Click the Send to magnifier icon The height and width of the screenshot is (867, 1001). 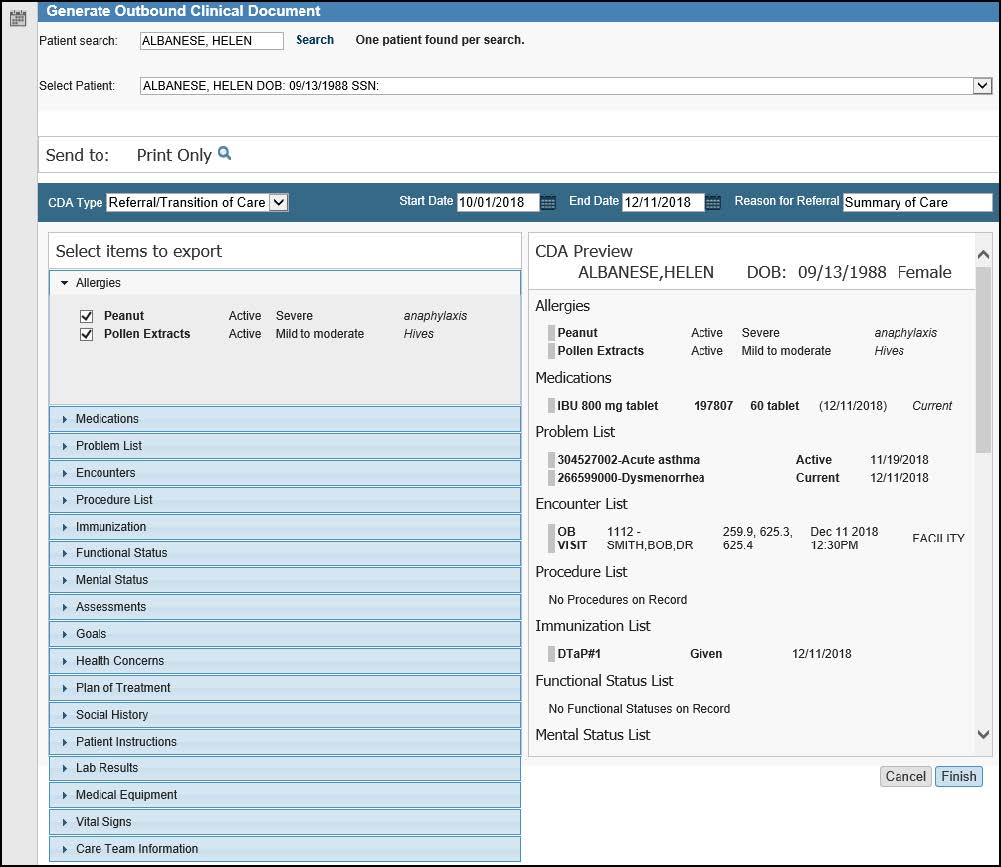tap(224, 153)
